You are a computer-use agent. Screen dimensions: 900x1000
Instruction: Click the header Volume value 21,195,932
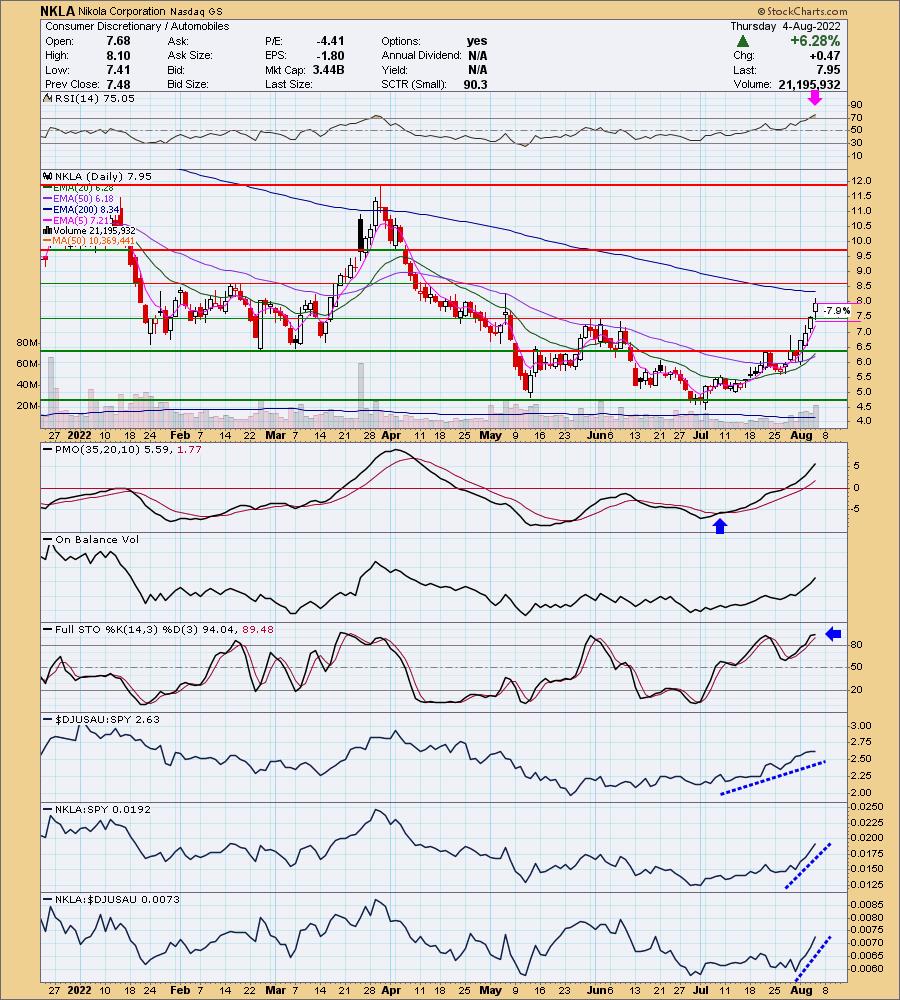[x=809, y=84]
